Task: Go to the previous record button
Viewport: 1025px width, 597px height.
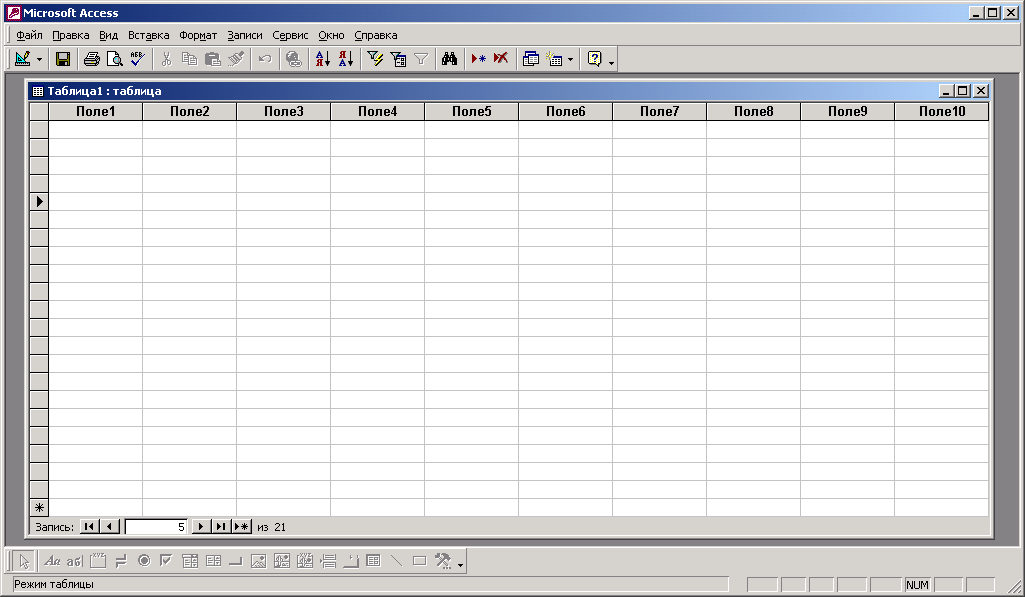Action: [109, 526]
